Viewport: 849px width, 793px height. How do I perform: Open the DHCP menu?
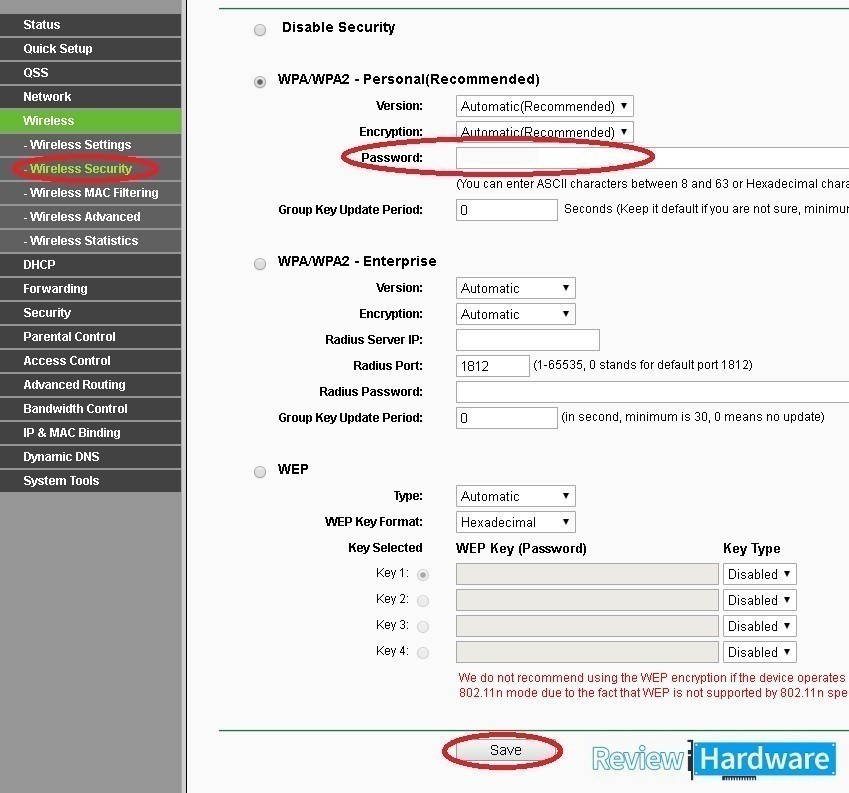click(x=90, y=265)
